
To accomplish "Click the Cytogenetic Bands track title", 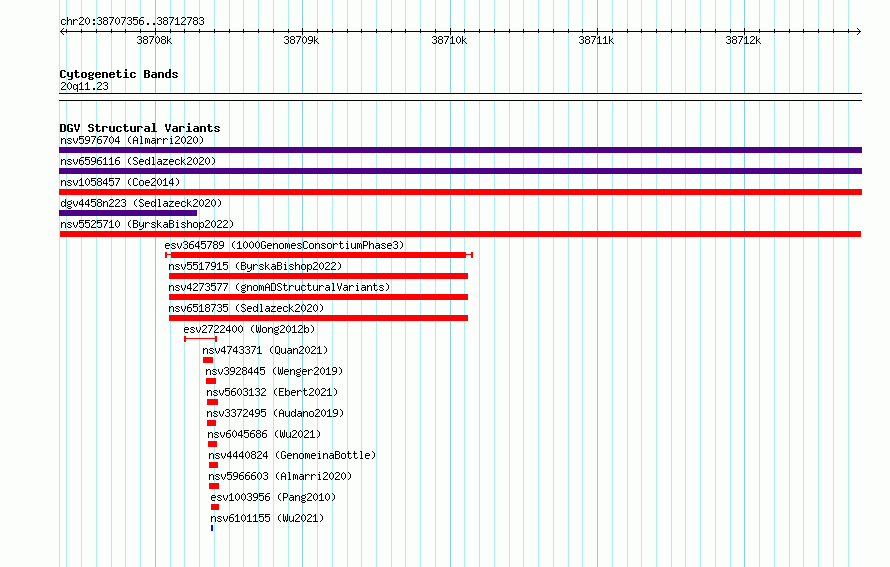I will (x=119, y=74).
